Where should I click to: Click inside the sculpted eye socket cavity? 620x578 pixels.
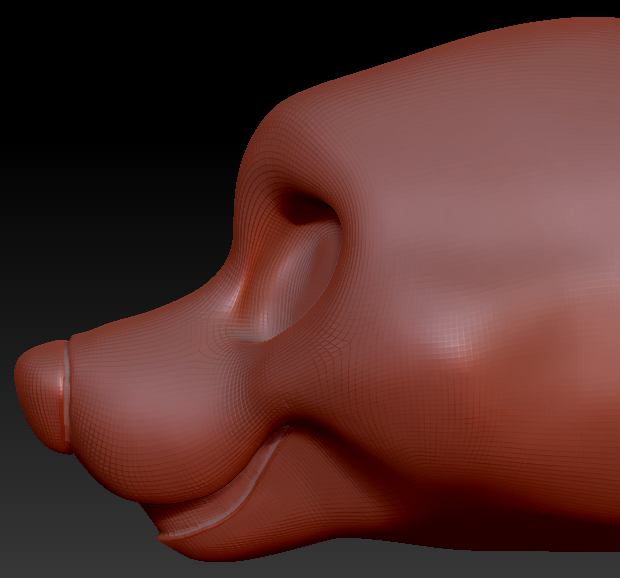pos(293,265)
